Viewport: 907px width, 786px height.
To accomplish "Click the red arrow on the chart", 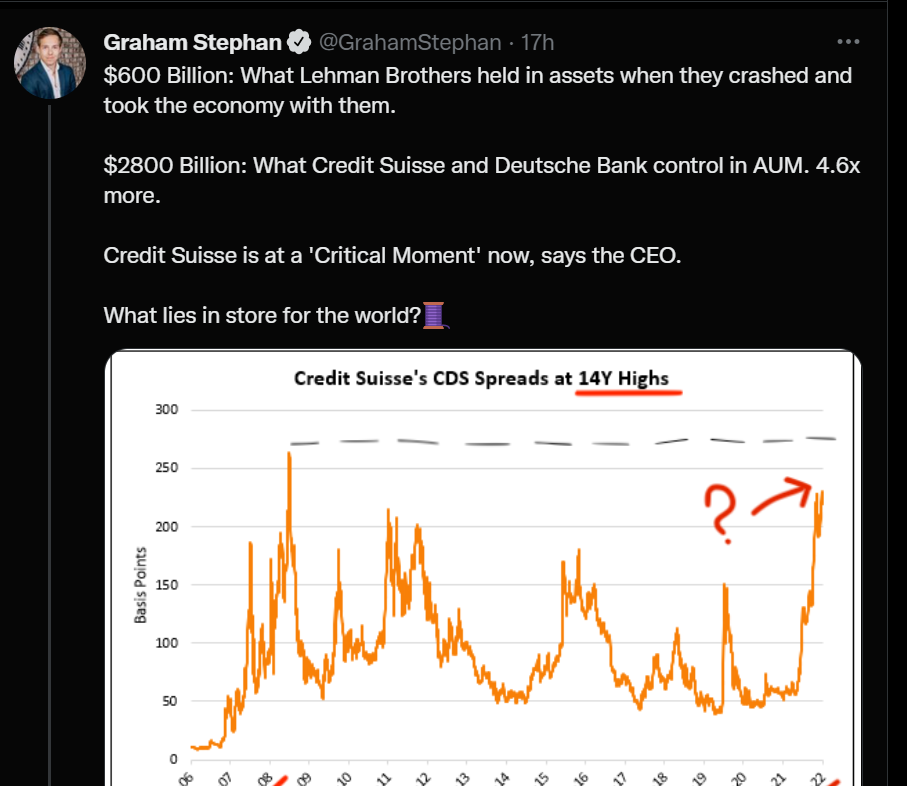I will tap(781, 495).
